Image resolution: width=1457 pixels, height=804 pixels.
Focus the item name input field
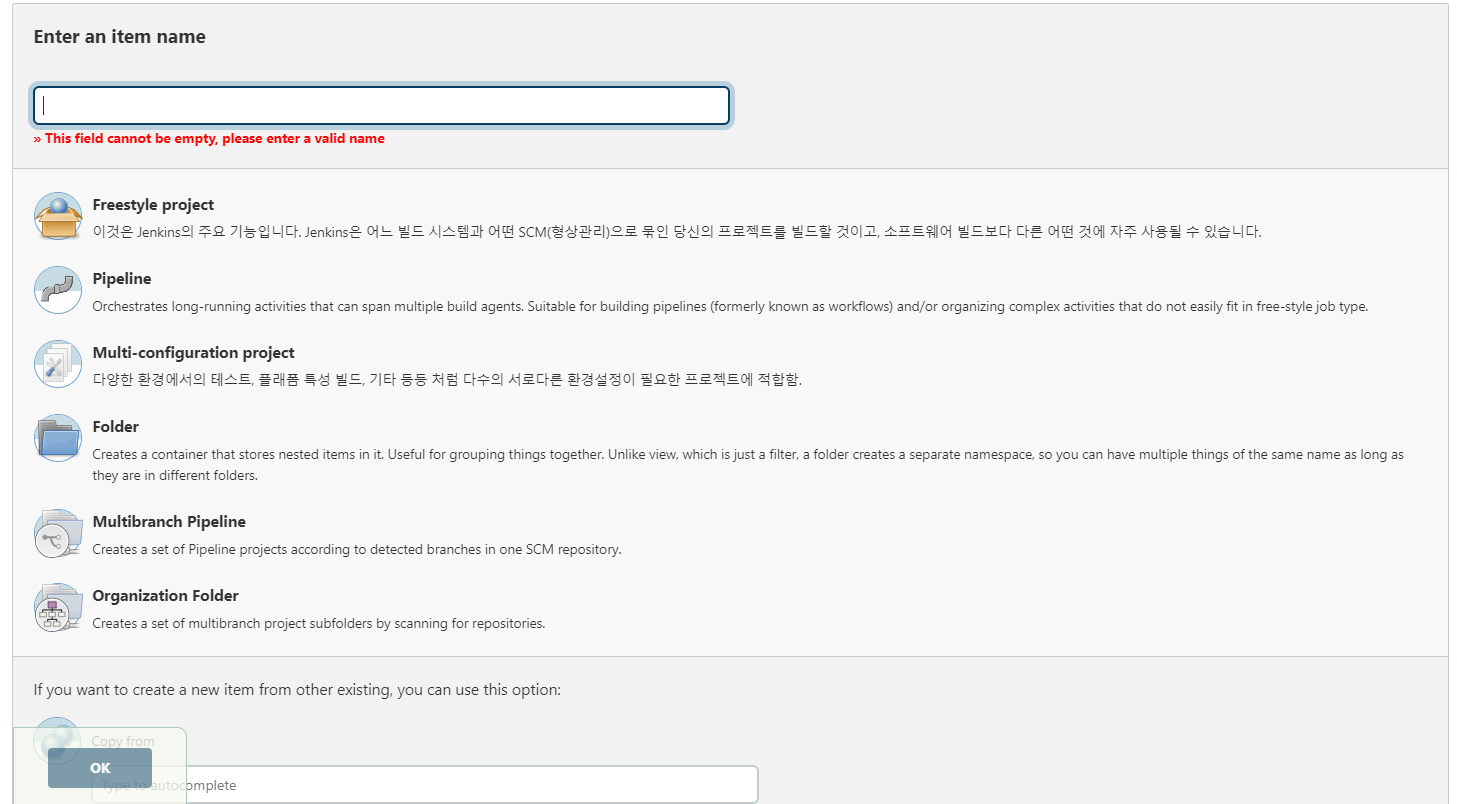(381, 106)
